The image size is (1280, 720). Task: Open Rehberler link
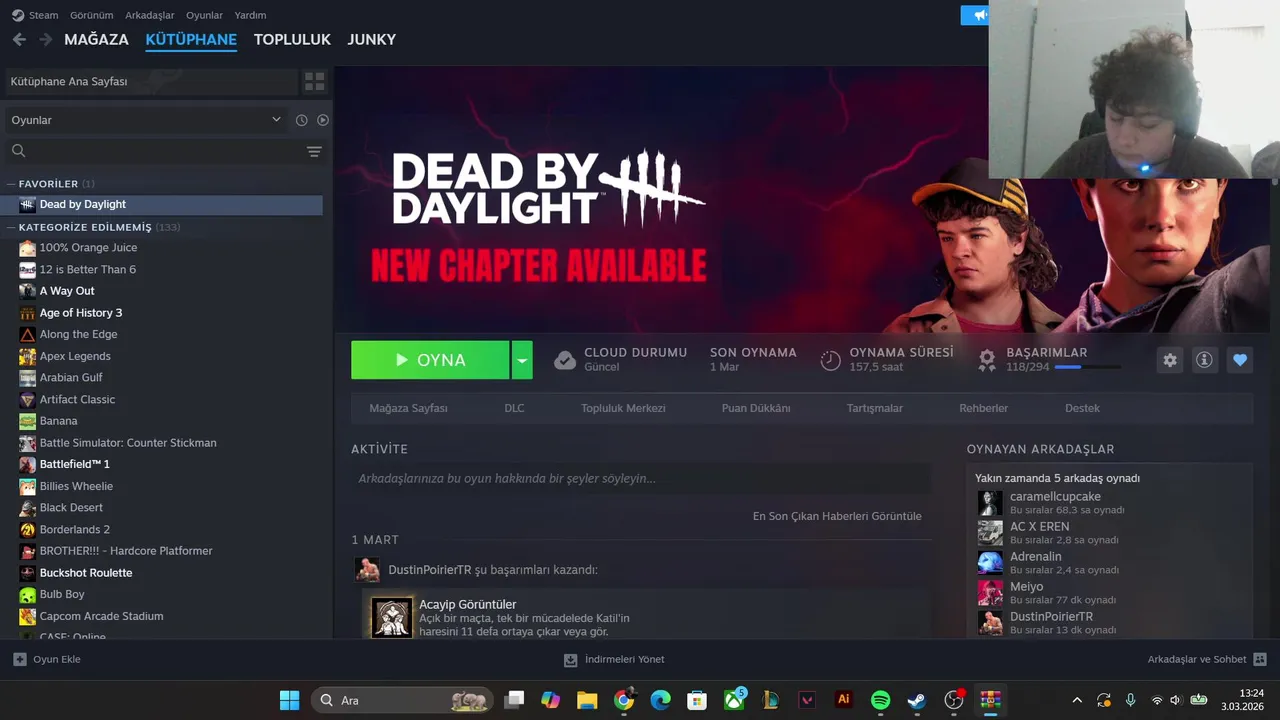click(983, 408)
